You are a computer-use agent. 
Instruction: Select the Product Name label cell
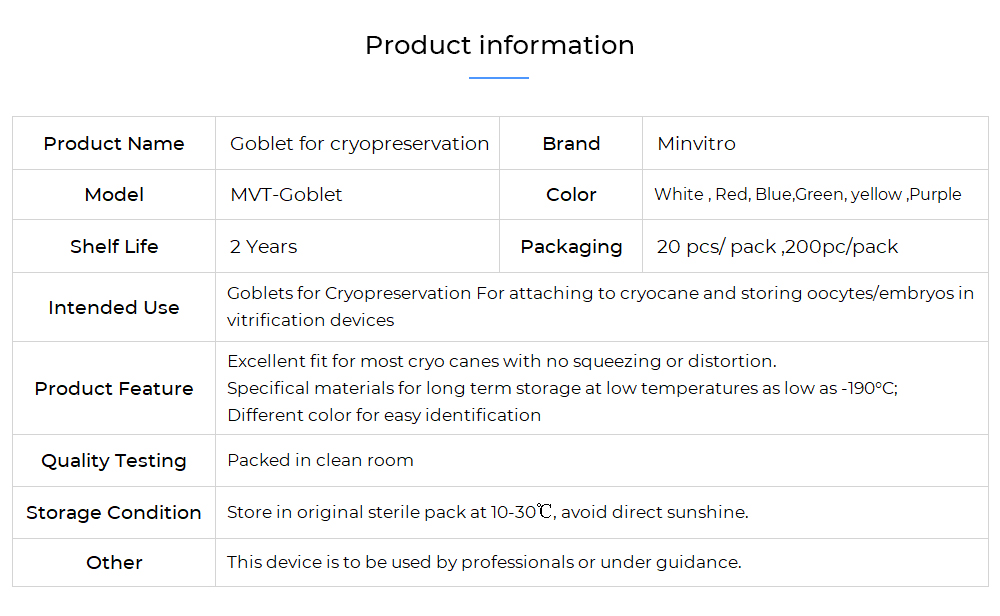click(114, 143)
